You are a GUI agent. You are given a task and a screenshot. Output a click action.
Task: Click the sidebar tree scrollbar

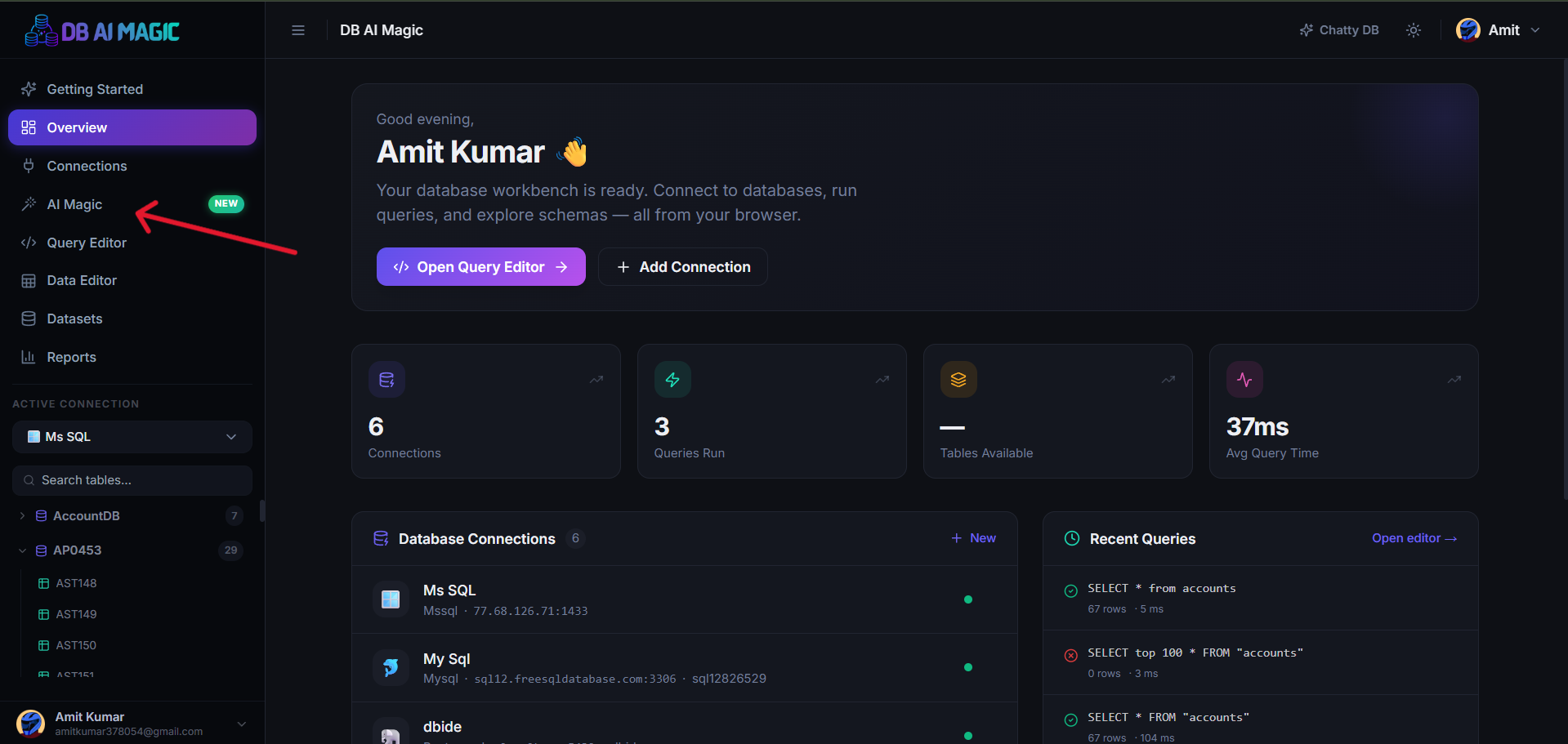pos(261,510)
